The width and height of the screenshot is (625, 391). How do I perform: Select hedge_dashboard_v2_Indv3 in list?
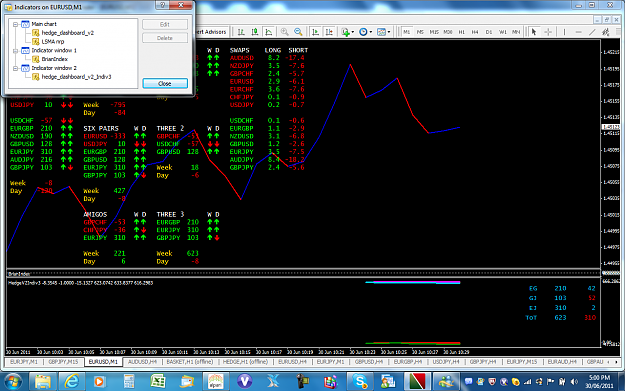[76, 77]
